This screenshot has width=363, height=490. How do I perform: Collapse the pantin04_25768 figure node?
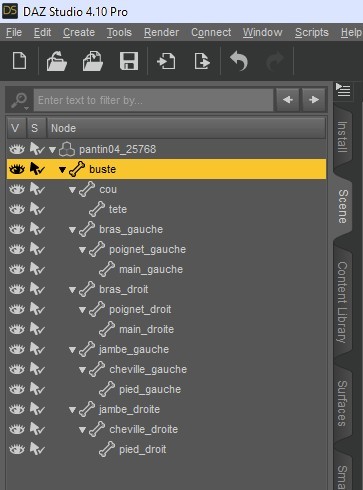coord(52,150)
